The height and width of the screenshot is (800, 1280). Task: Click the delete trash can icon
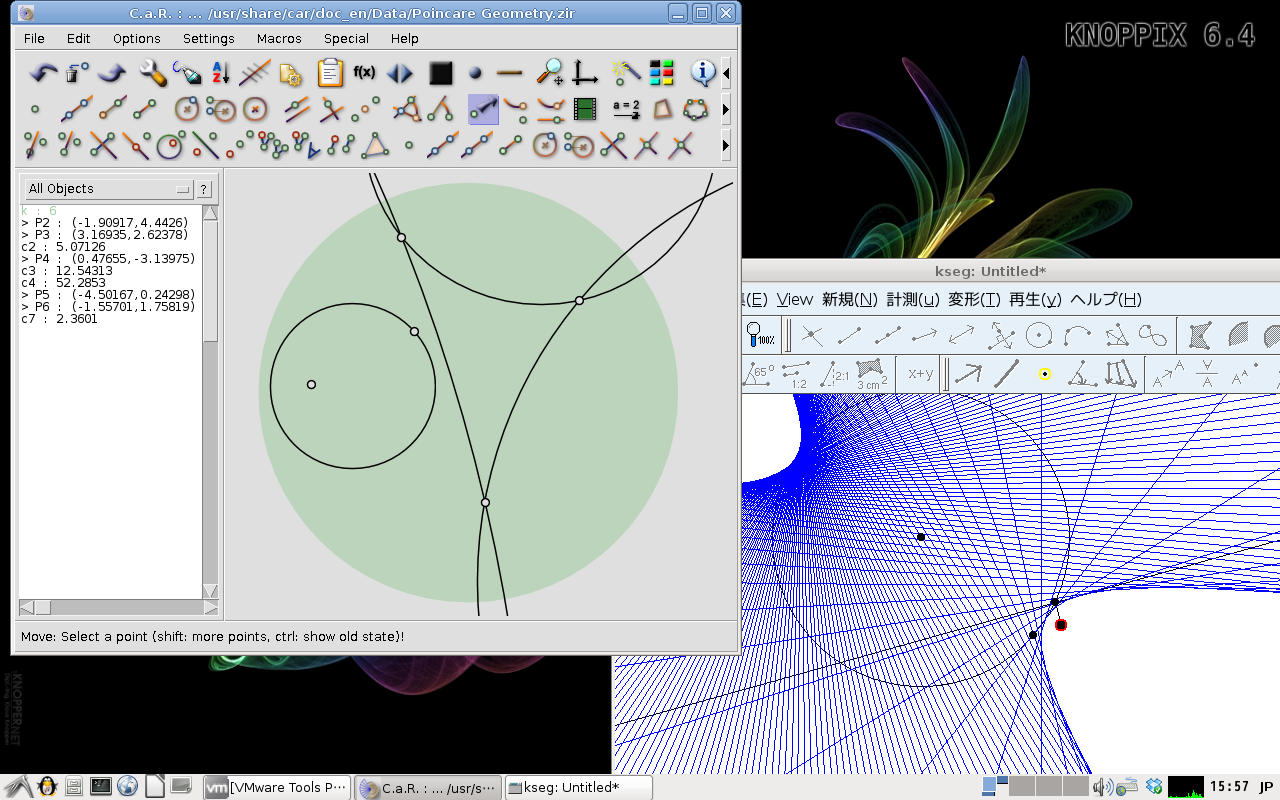tap(76, 73)
